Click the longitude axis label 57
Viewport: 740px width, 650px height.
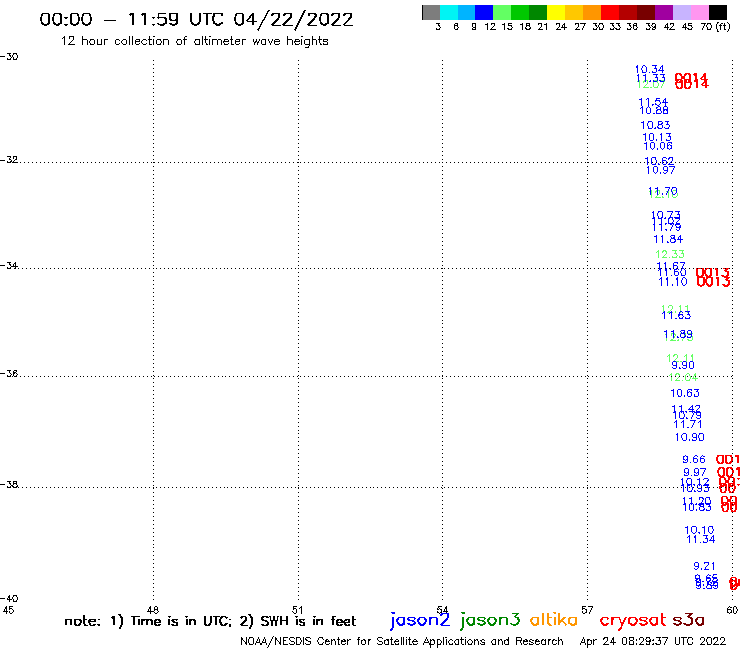(587, 610)
